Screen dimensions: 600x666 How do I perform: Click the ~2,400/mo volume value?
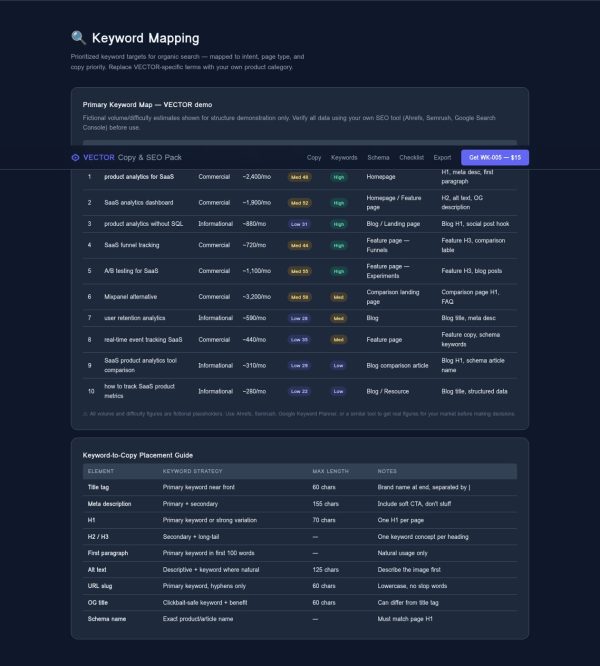[256, 177]
